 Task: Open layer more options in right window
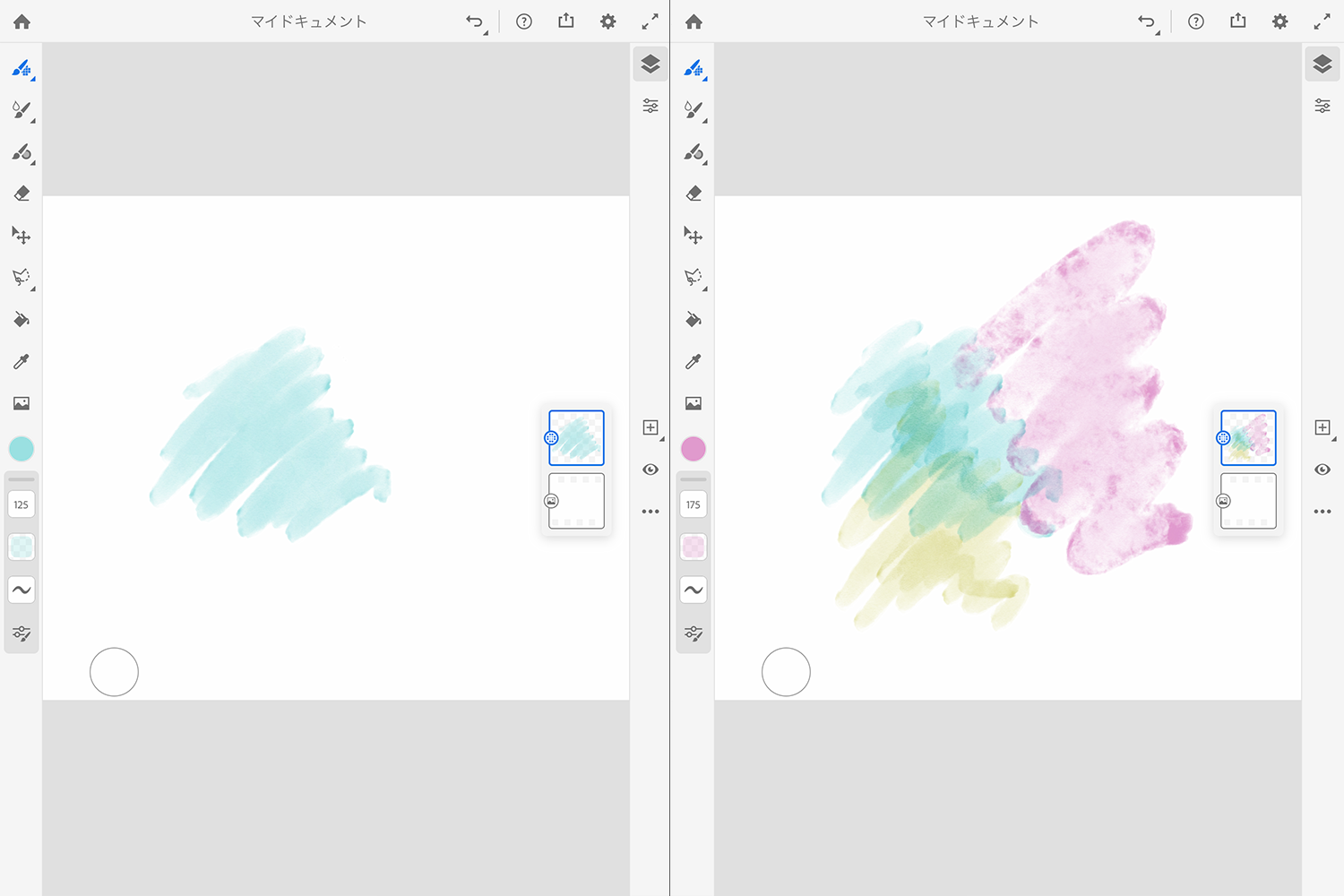(1322, 512)
